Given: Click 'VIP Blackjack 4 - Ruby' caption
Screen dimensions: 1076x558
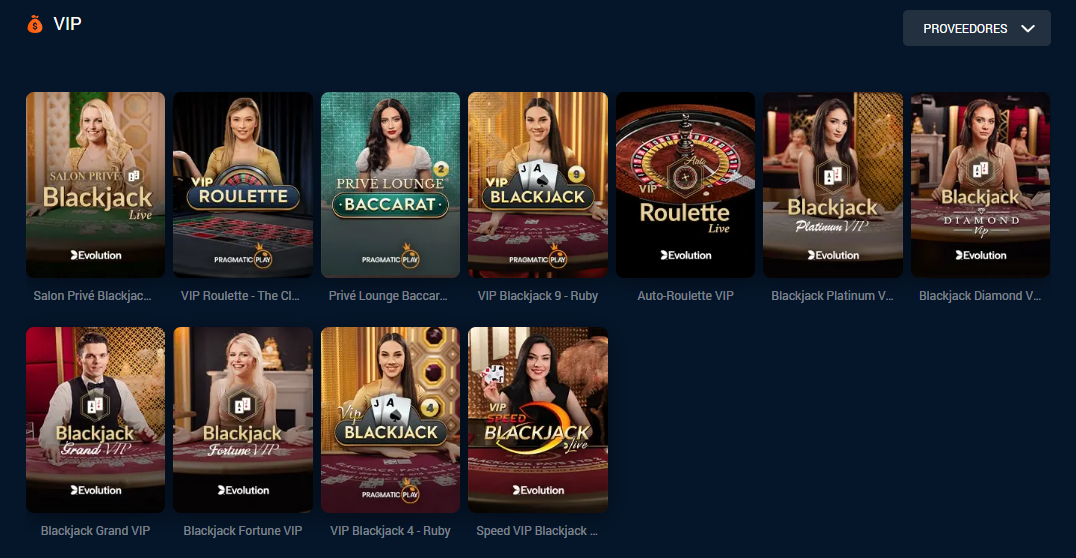Looking at the screenshot, I should pyautogui.click(x=390, y=531).
